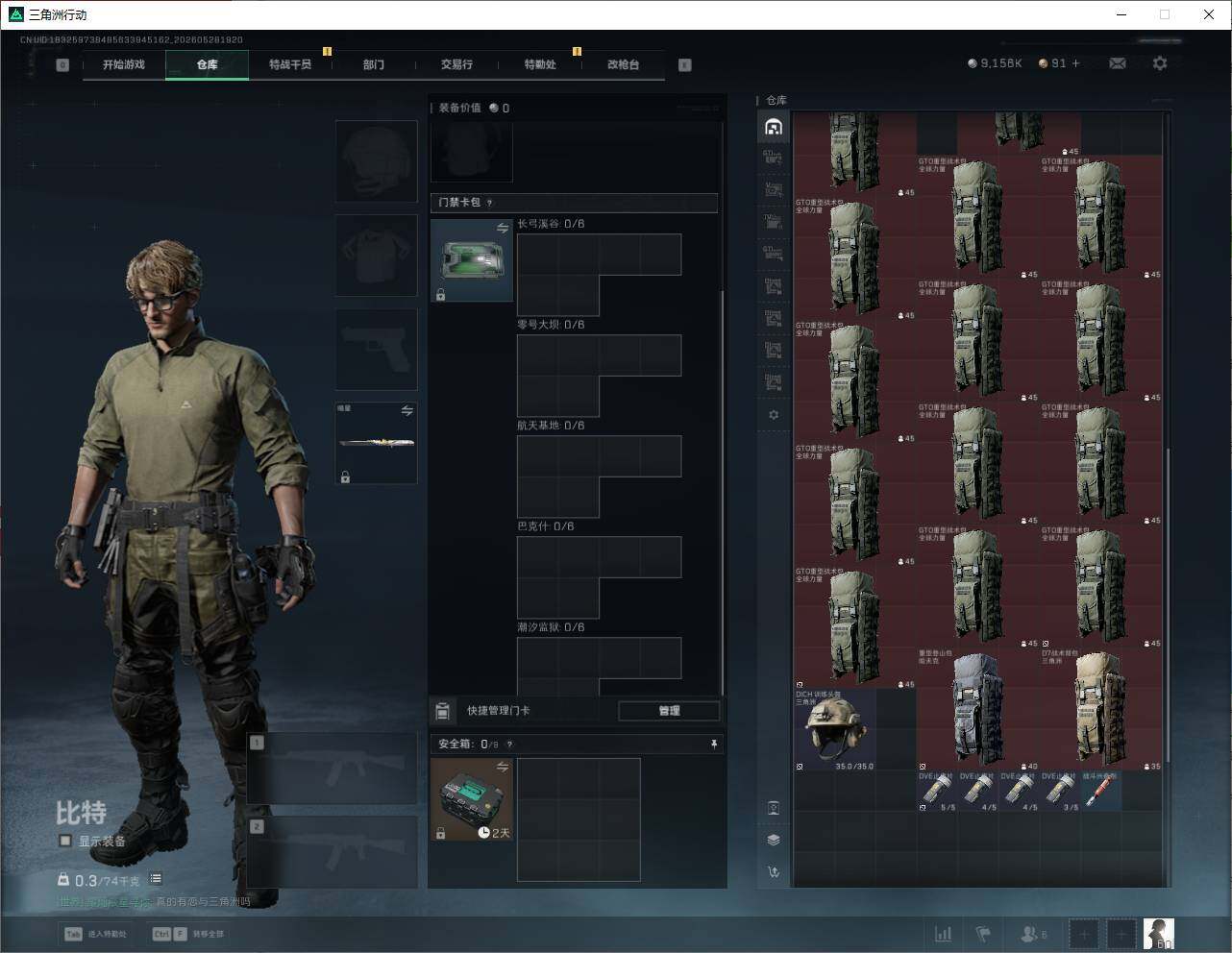This screenshot has height=953, width=1232.
Task: Select the second warehouse container tab in sidebar
Action: 774,158
